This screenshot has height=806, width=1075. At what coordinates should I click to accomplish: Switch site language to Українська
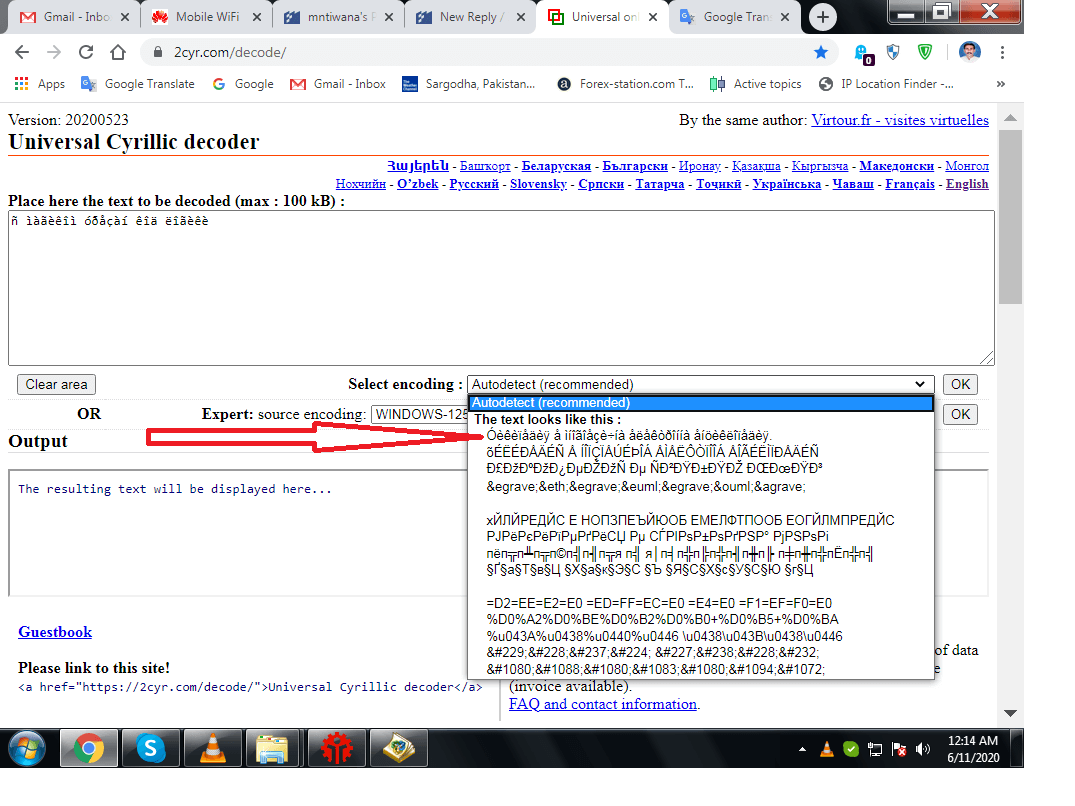(786, 184)
